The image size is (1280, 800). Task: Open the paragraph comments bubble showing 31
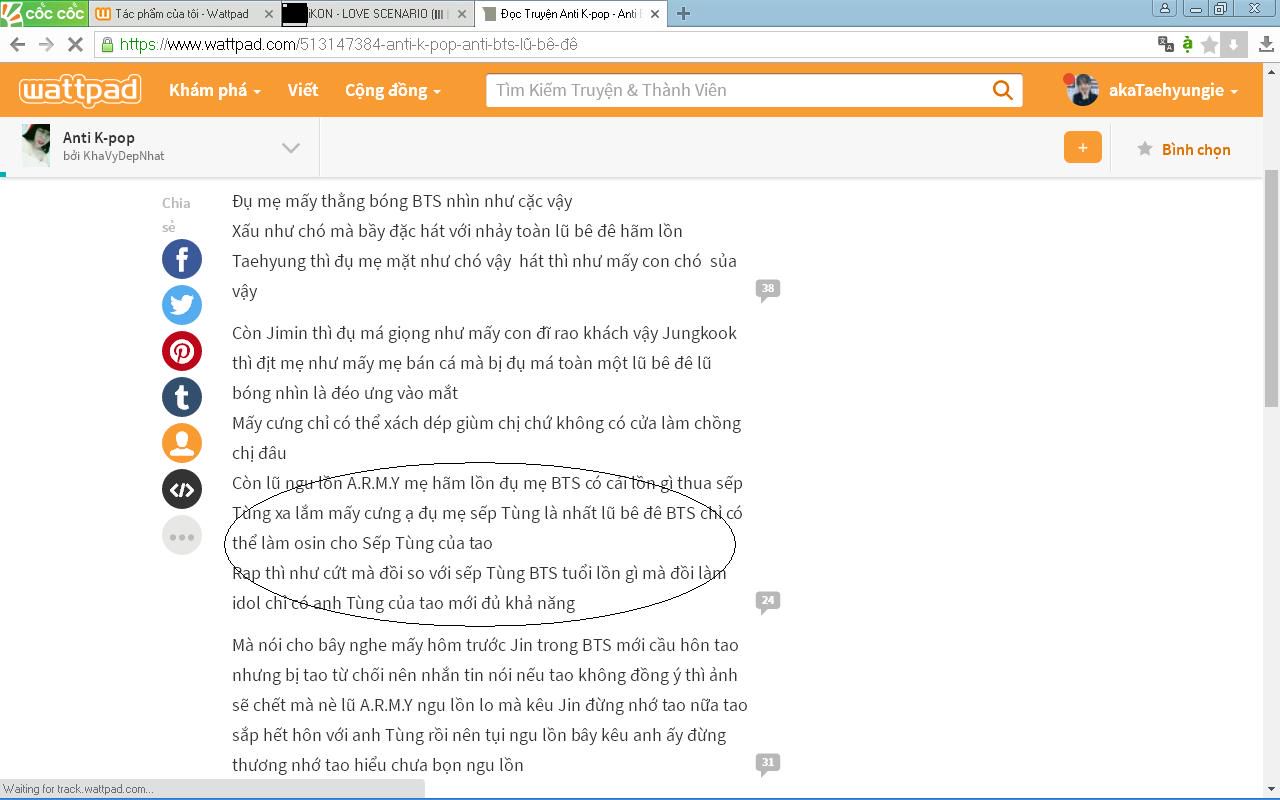767,763
